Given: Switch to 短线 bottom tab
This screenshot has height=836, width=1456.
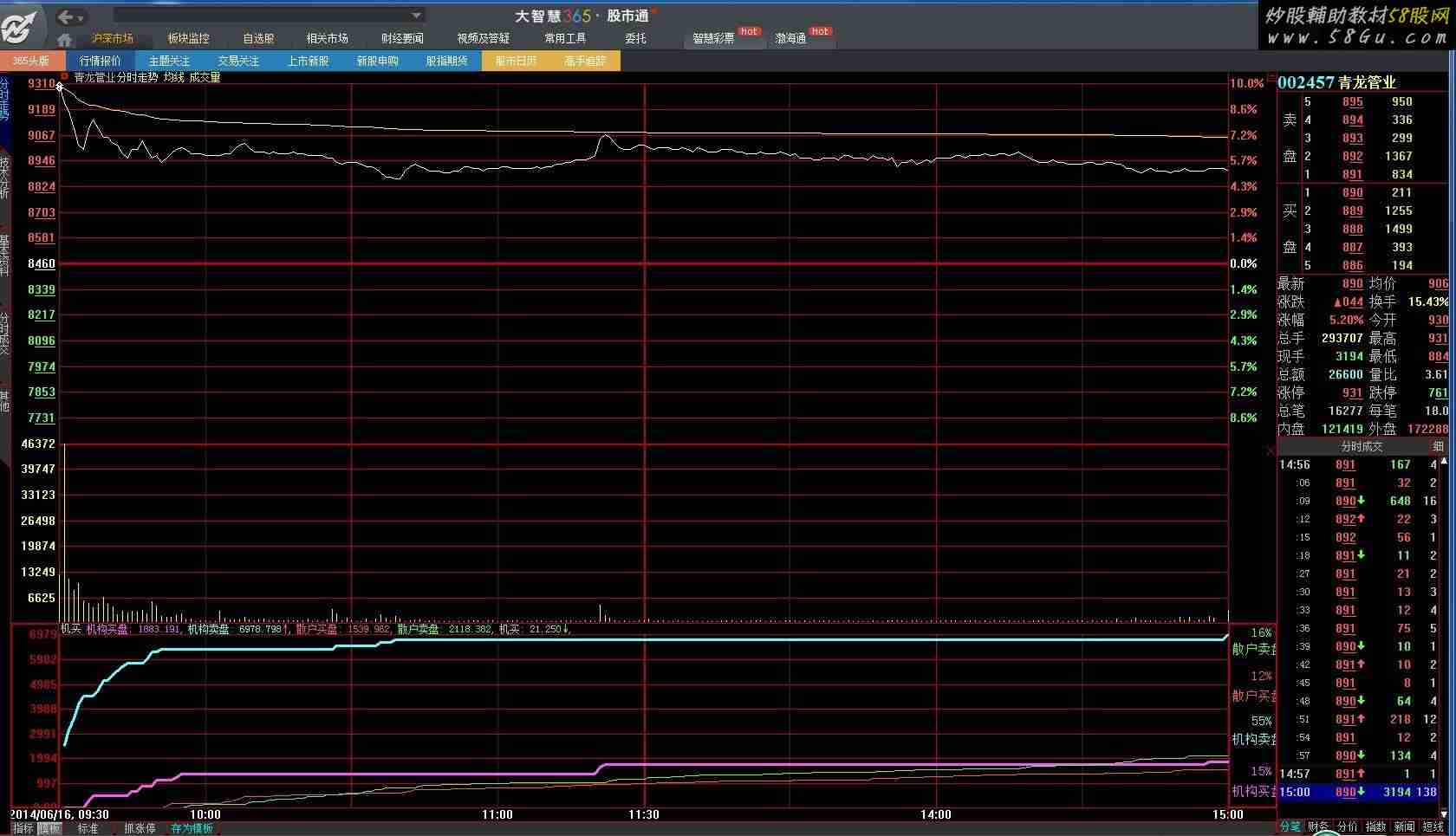Looking at the screenshot, I should point(1433,827).
